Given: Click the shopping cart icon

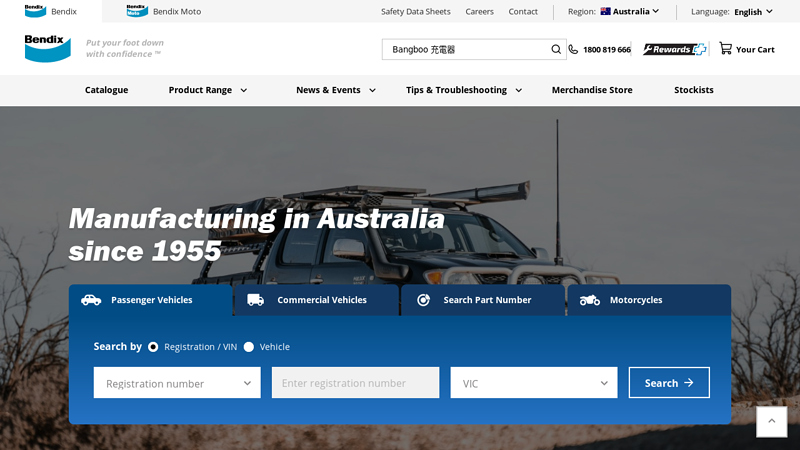Looking at the screenshot, I should click(725, 48).
